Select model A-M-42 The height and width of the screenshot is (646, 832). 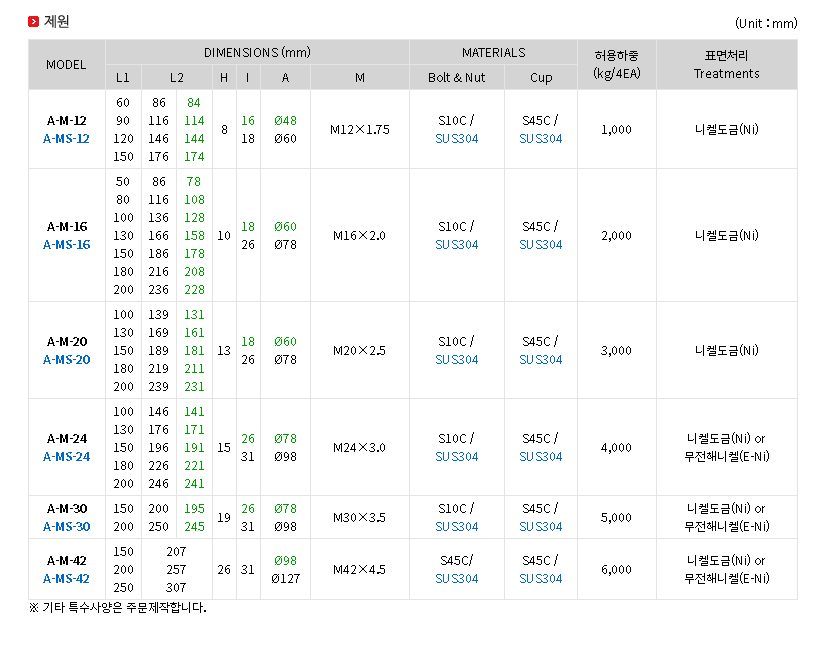(x=66, y=561)
